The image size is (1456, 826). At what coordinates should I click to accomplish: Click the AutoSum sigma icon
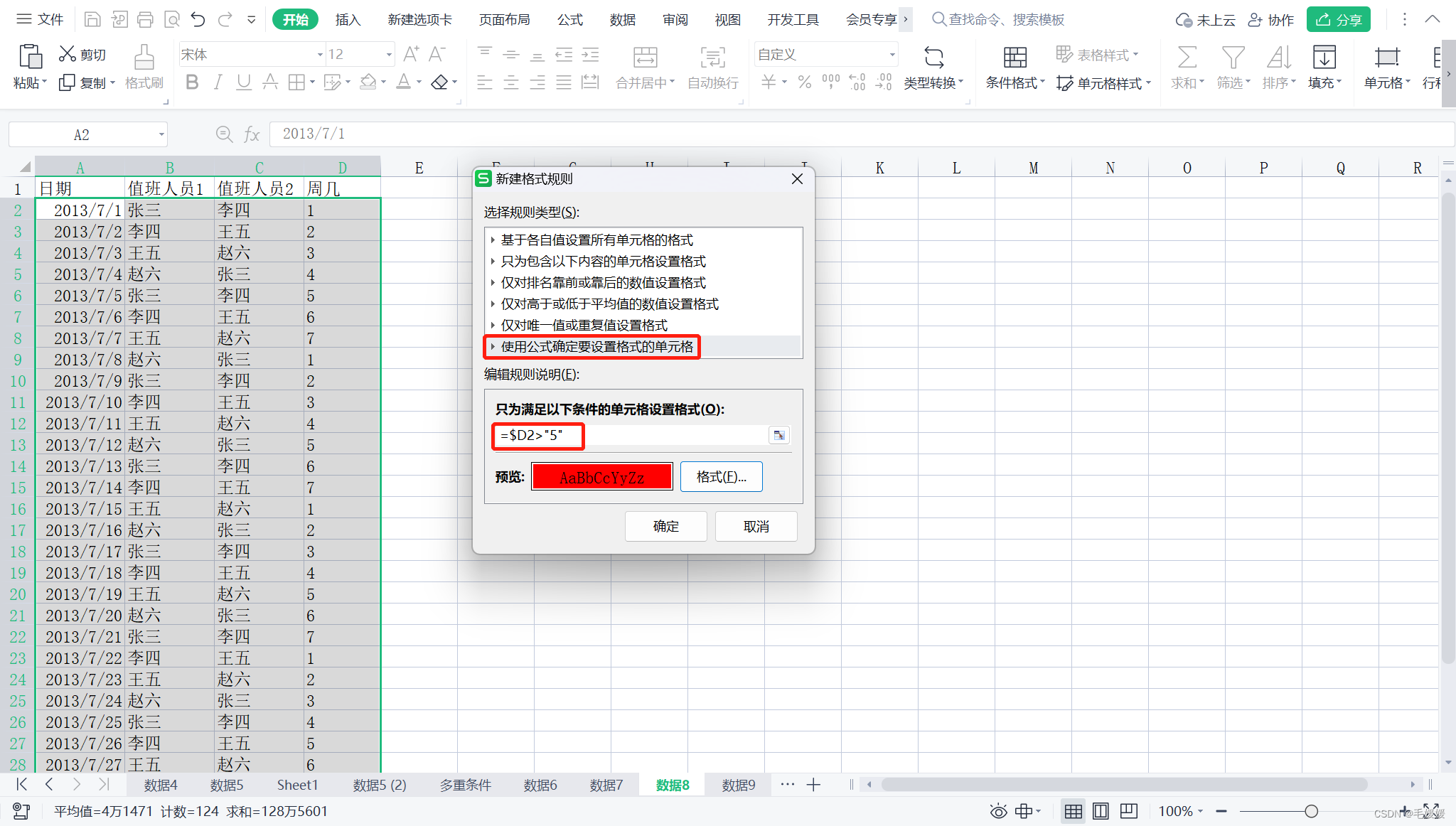(1187, 58)
